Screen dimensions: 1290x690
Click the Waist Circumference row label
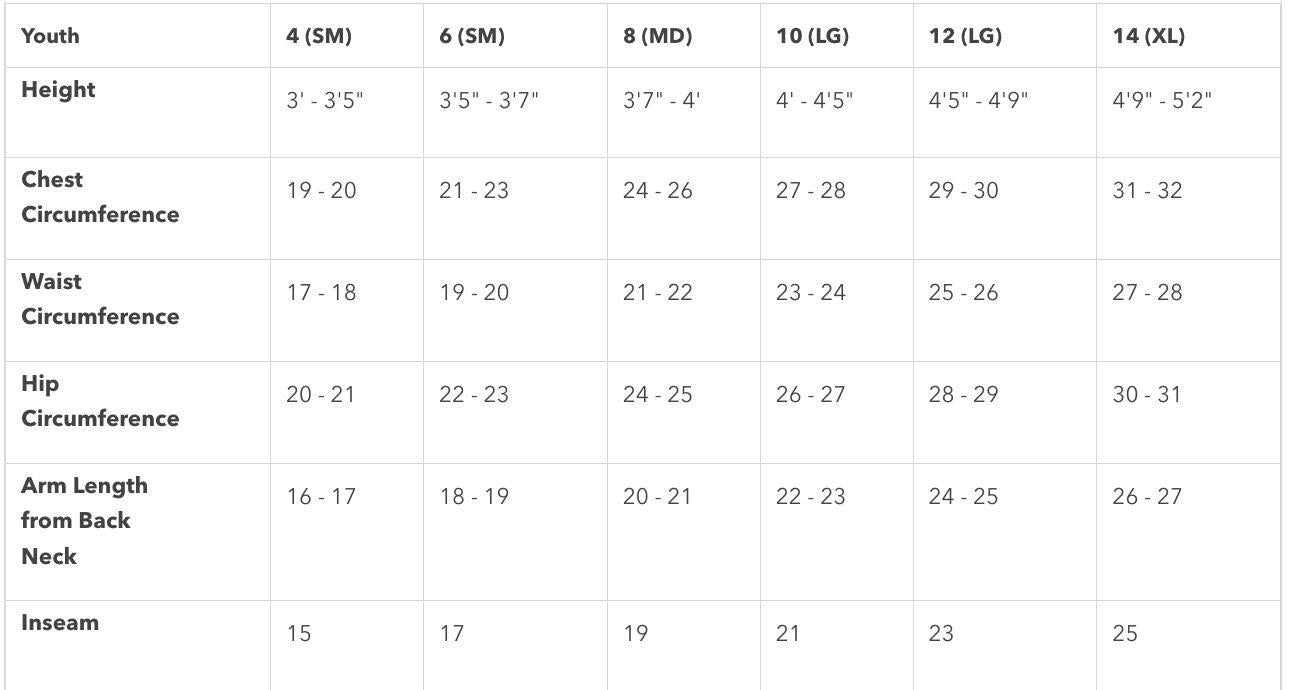tap(100, 299)
